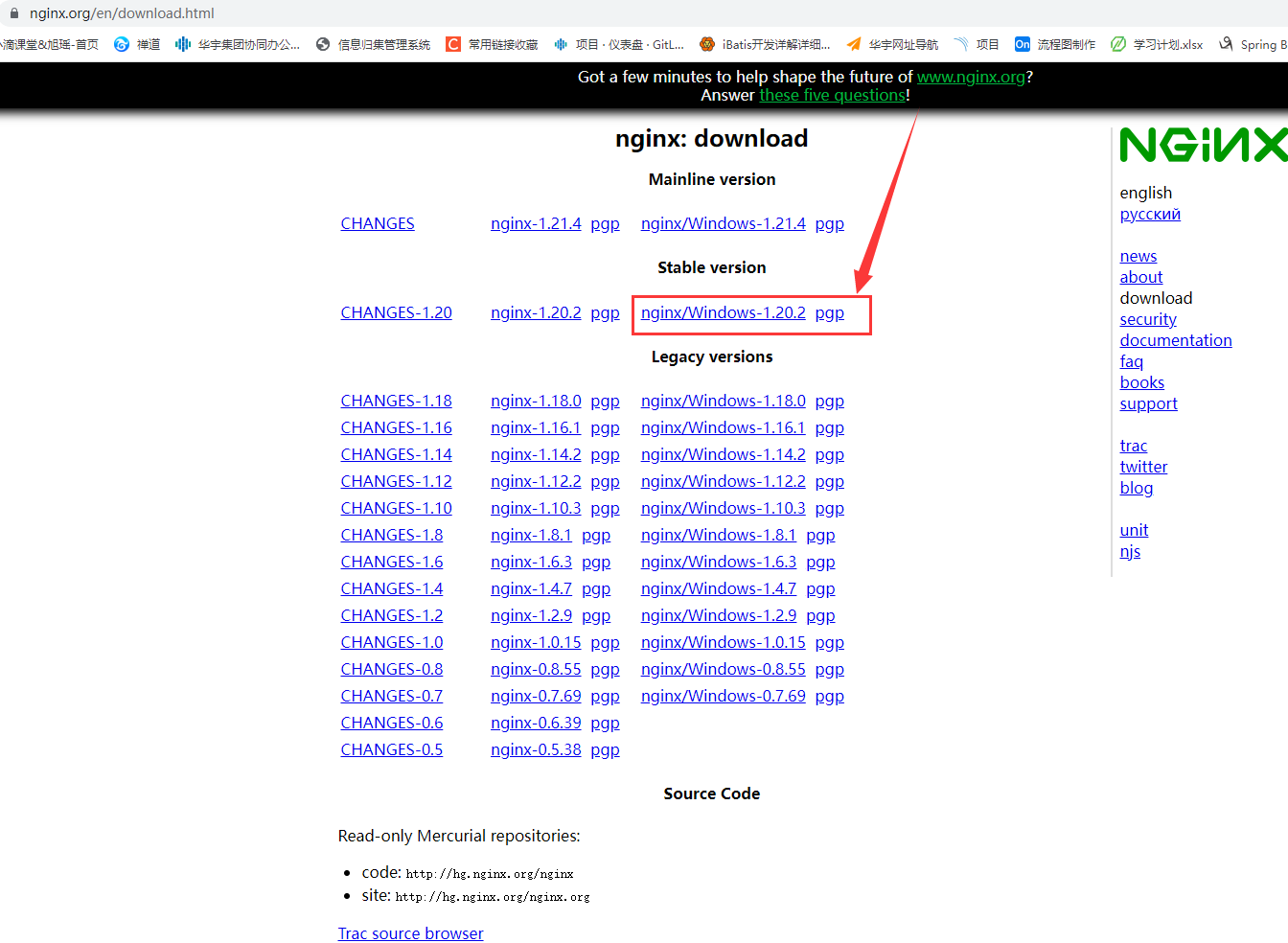1288x943 pixels.
Task: Open the 项目·仪表盘 GitLab bookmark
Action: coord(619,44)
